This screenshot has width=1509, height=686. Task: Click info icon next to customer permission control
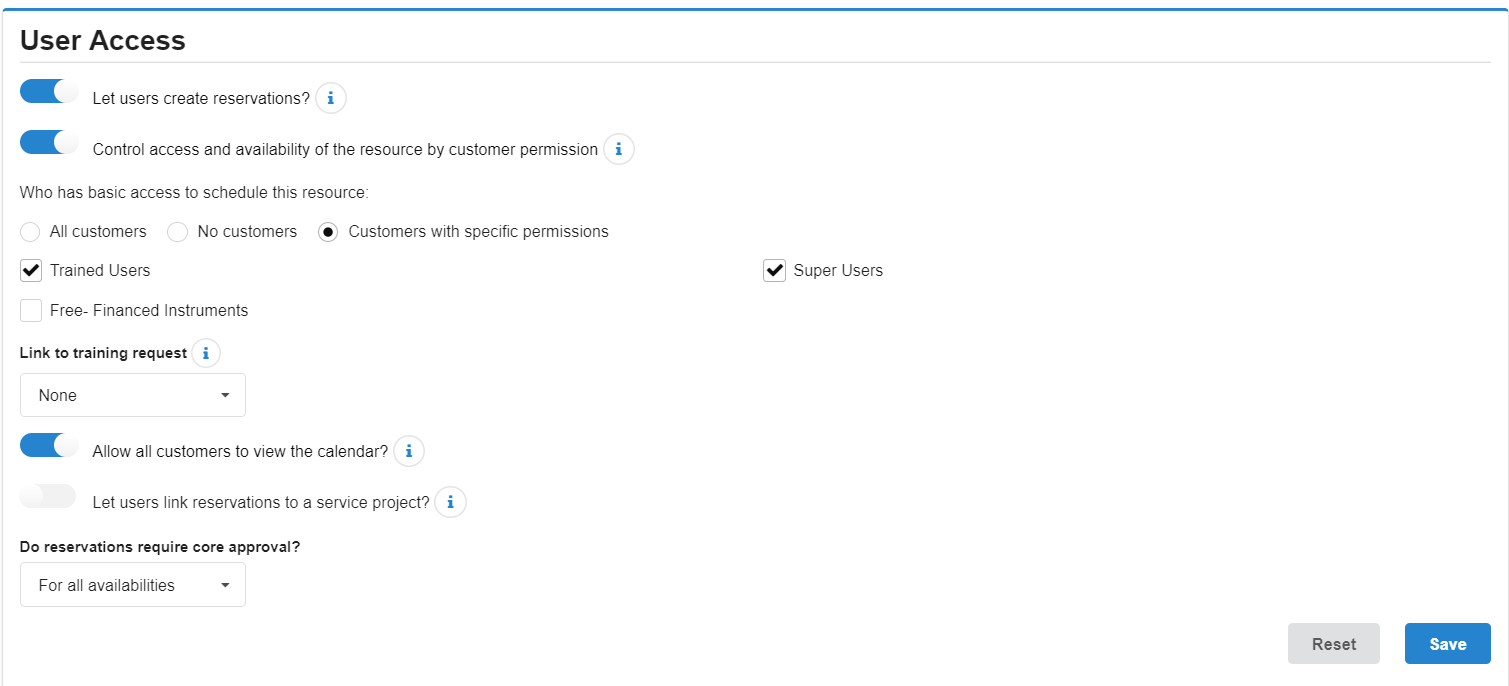tap(619, 149)
